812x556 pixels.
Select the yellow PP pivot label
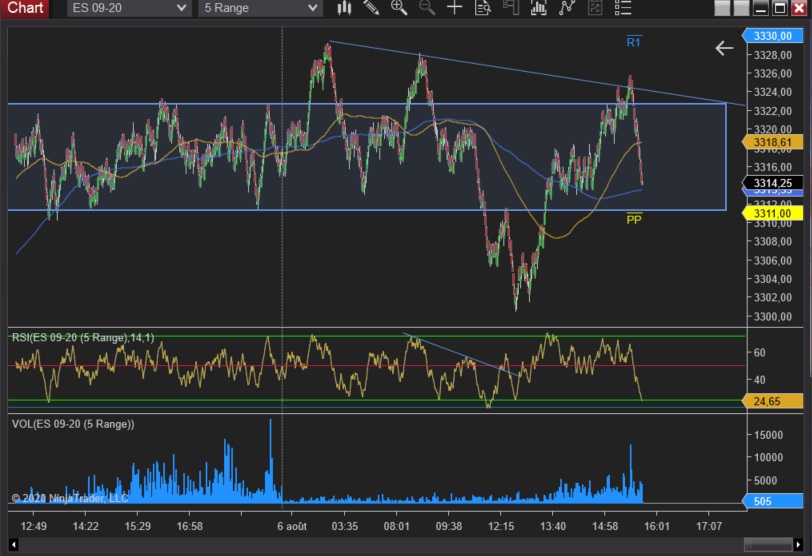633,219
